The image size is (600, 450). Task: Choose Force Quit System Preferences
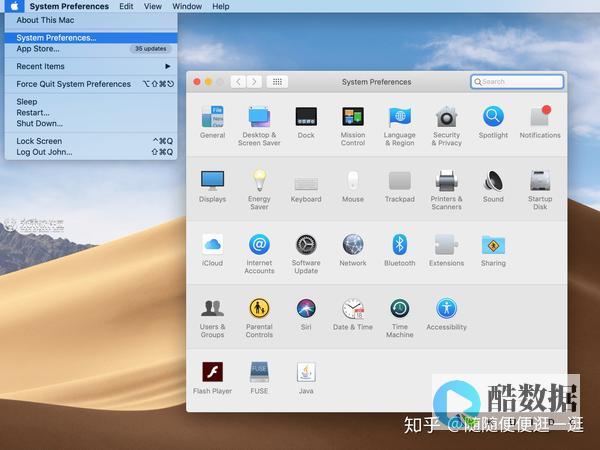[x=91, y=84]
